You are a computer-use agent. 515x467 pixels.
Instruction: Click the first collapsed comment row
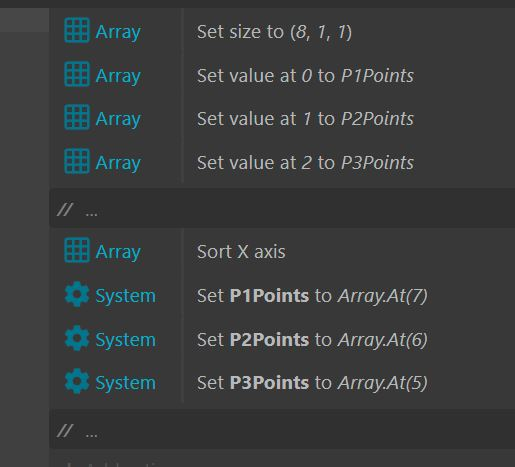point(282,208)
